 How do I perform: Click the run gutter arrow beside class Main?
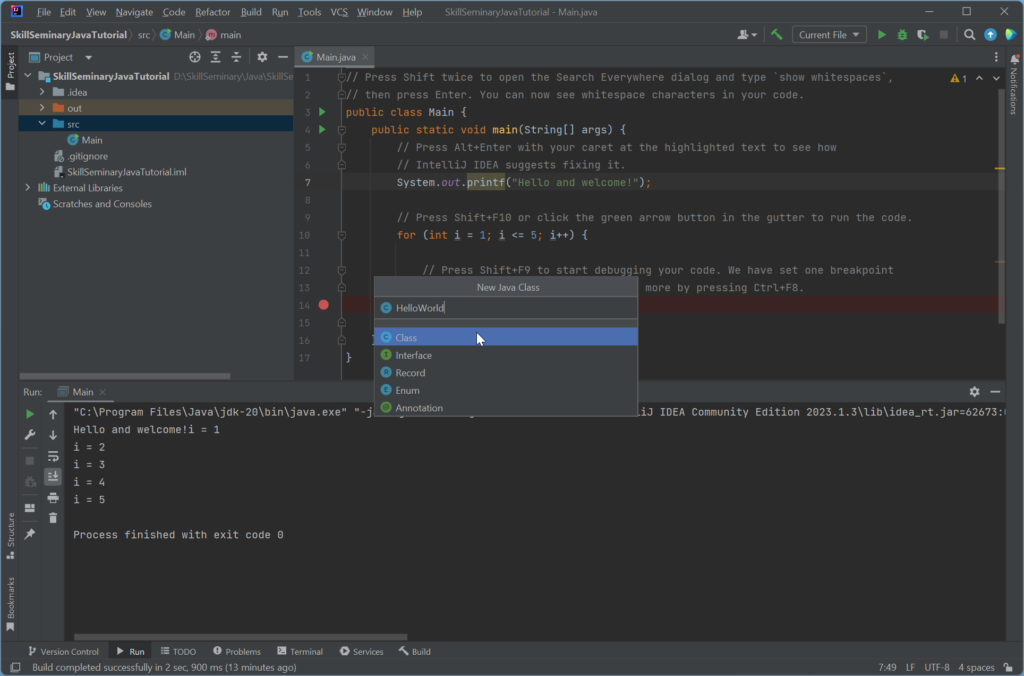(x=322, y=112)
